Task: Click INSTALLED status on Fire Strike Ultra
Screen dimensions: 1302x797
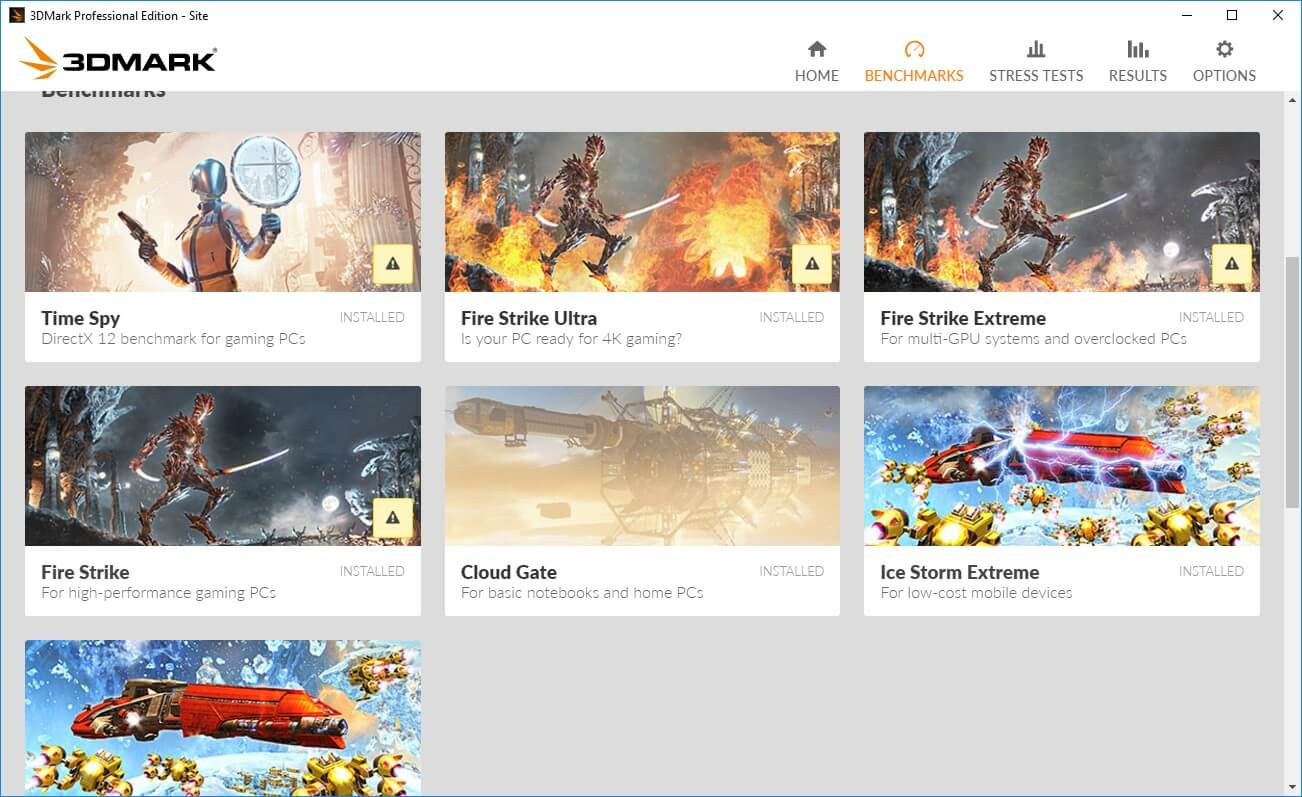Action: [791, 317]
